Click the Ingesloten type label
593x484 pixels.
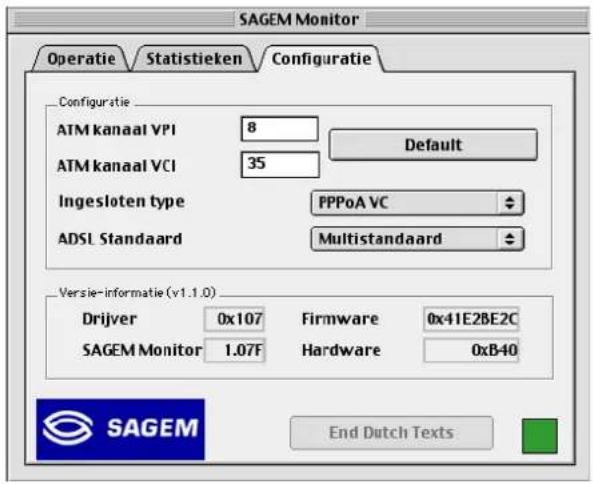coord(121,201)
